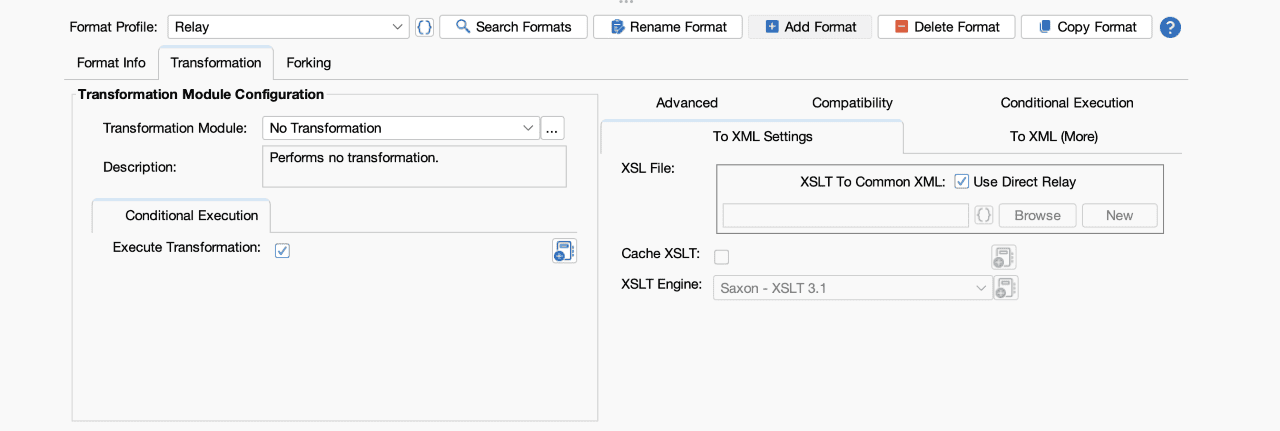
Task: Click the Transformation Module Configuration heading
Action: coord(201,94)
